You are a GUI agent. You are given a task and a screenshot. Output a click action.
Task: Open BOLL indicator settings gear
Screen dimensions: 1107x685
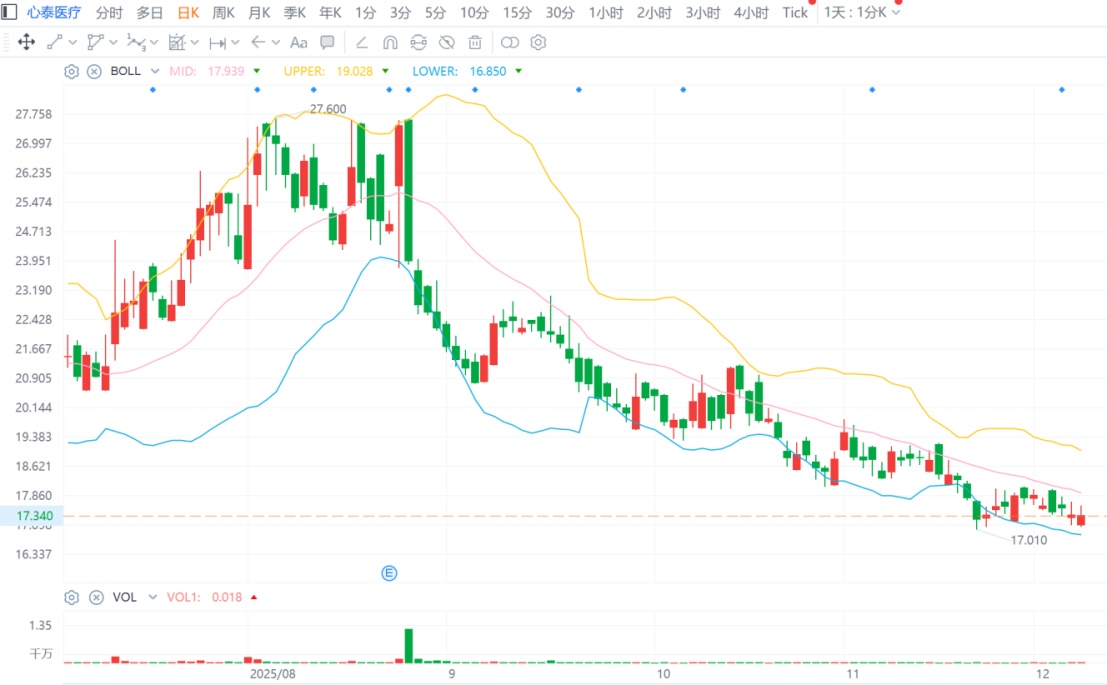(71, 71)
